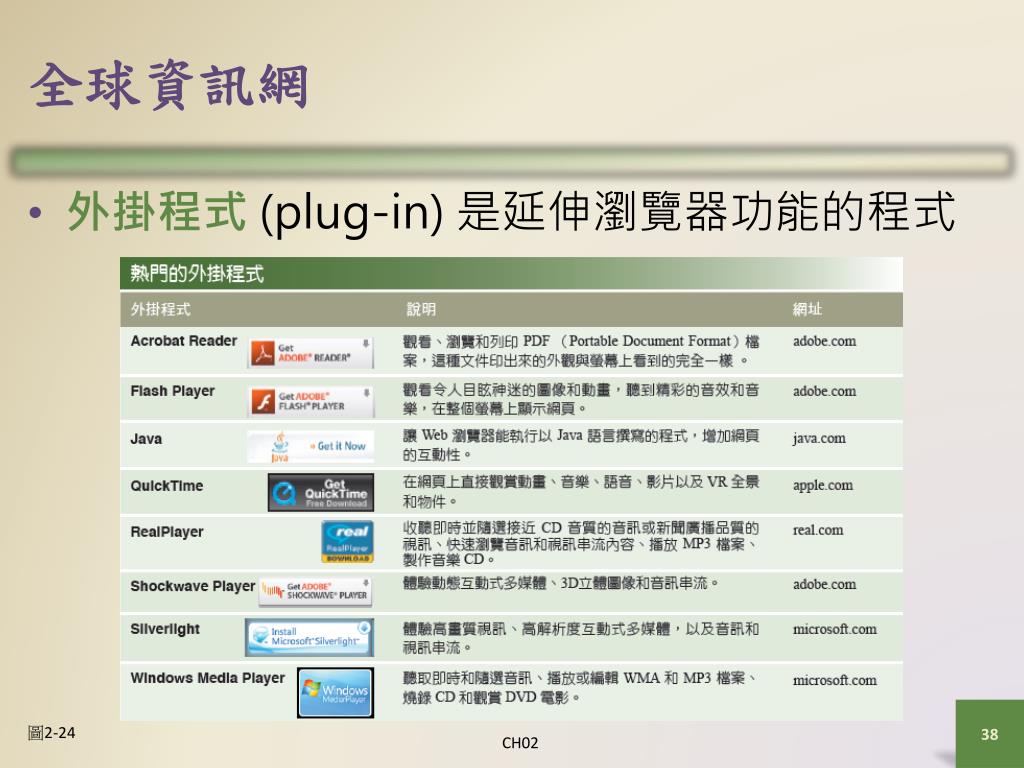Click the Install Microsoft Silverlight badge
Image resolution: width=1024 pixels, height=768 pixels.
[x=310, y=637]
